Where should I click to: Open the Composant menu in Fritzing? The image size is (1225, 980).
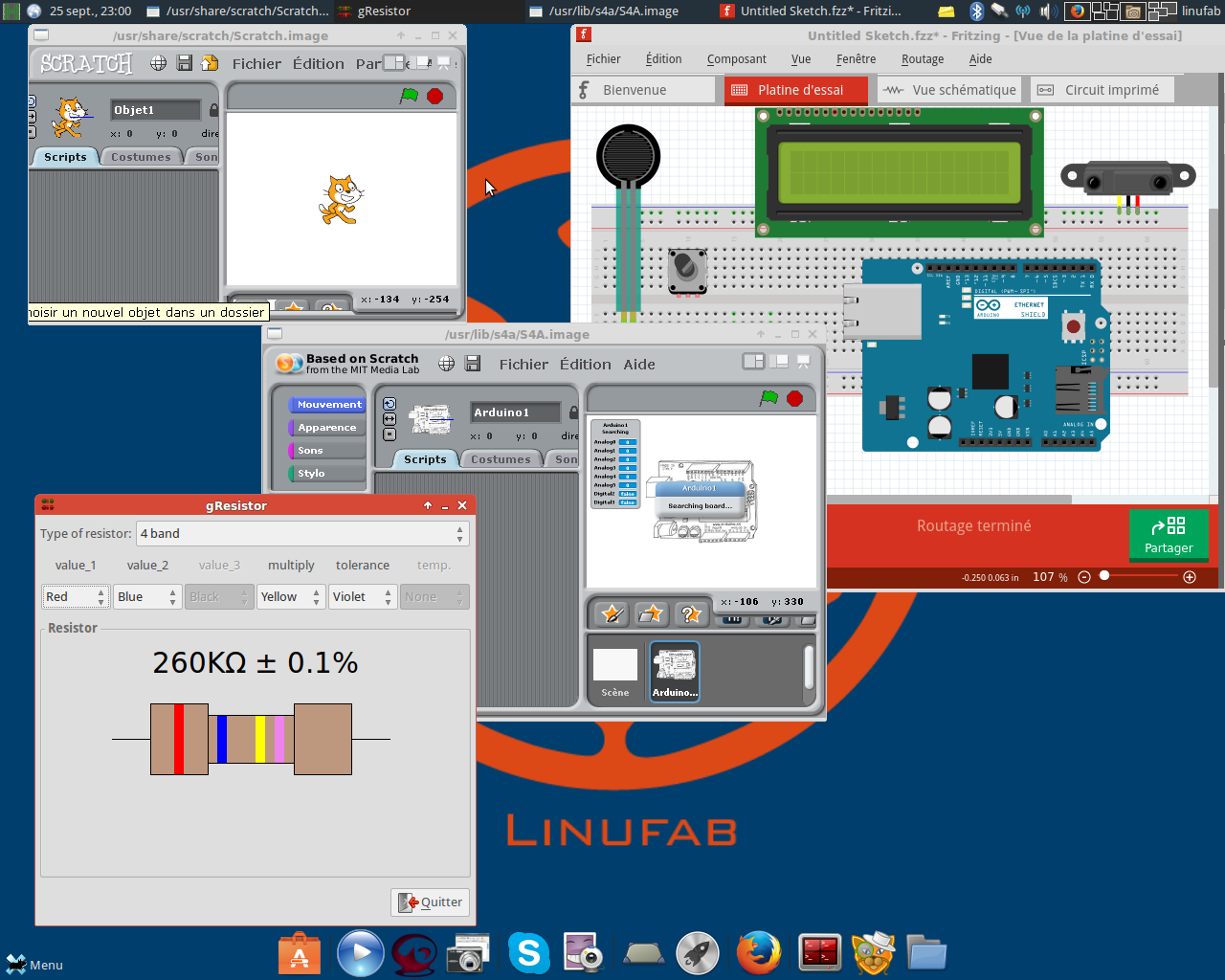(x=737, y=58)
